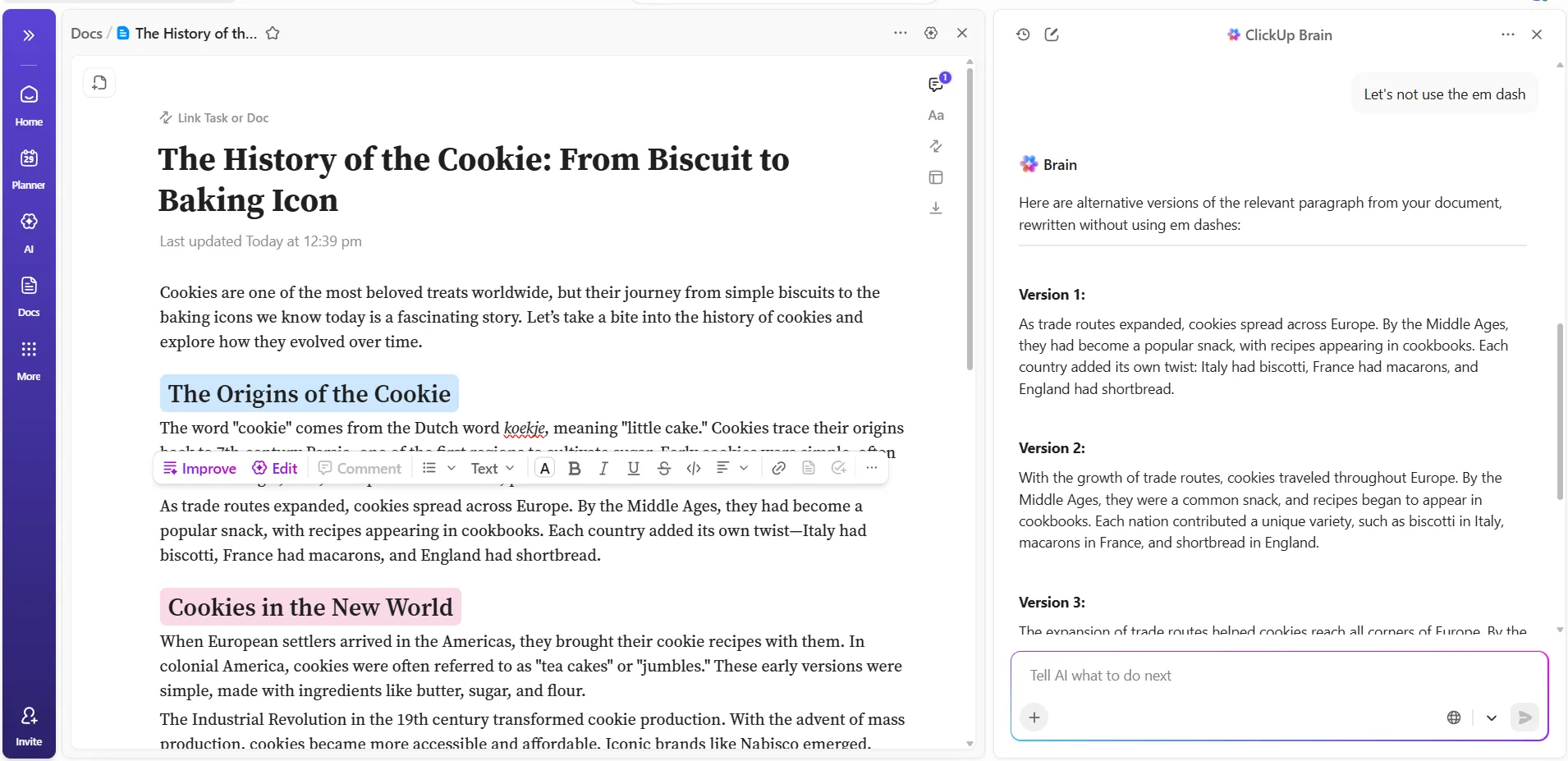The image size is (1568, 761).
Task: Go to Planner in the sidebar
Action: [29, 169]
